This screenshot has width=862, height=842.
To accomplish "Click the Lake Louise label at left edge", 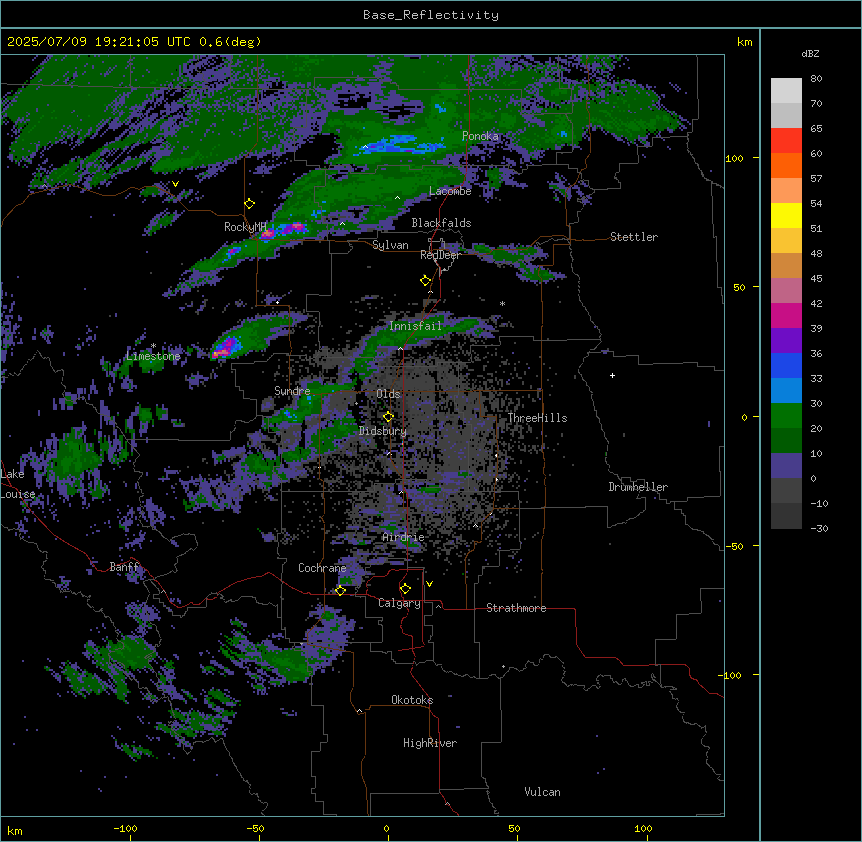I will click(18, 484).
